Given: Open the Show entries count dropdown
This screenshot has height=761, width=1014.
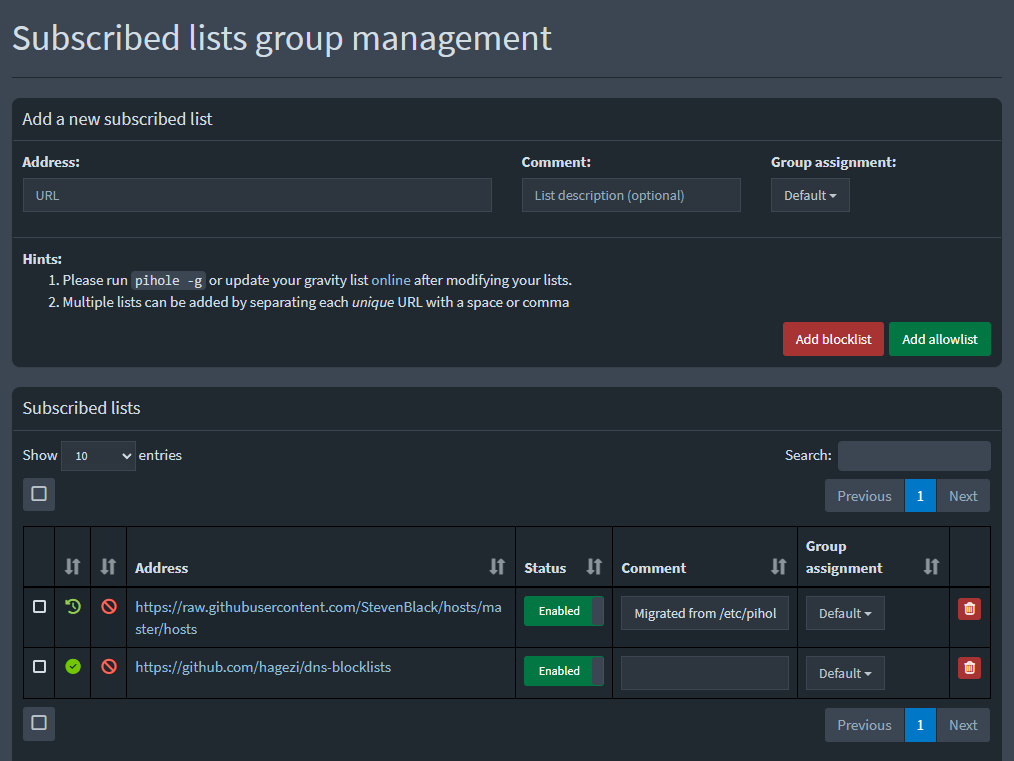Looking at the screenshot, I should click(x=98, y=456).
